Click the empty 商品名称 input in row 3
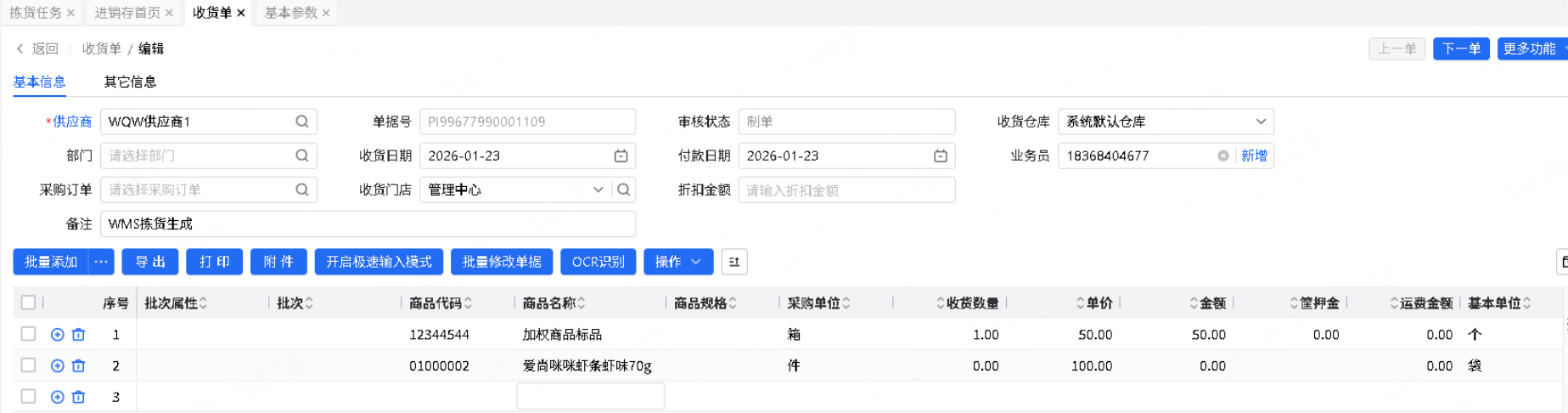 tap(590, 396)
